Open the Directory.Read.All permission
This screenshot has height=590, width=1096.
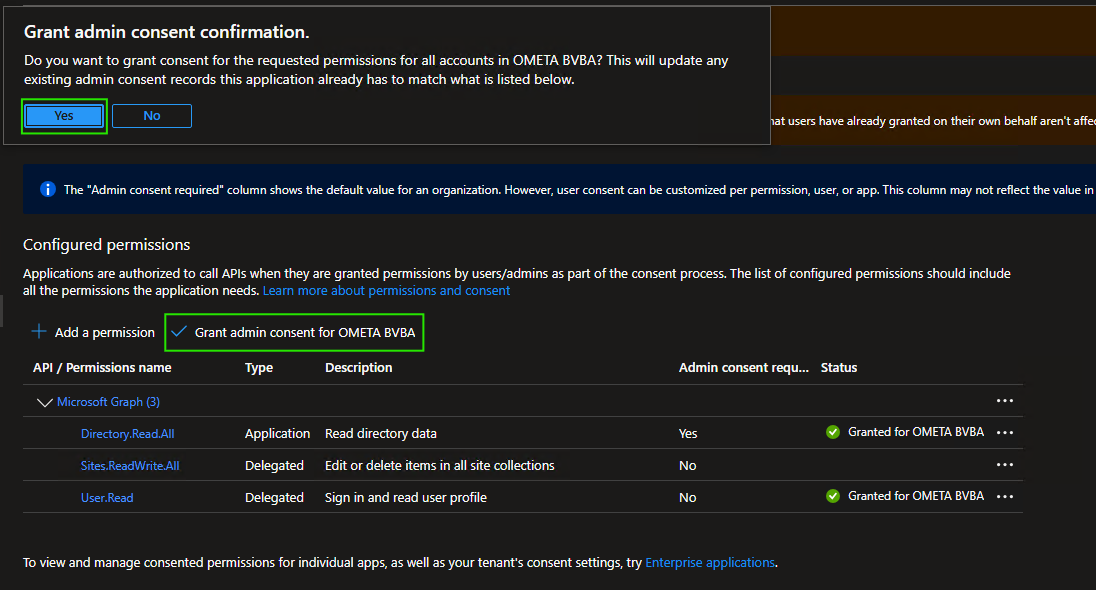pos(128,434)
